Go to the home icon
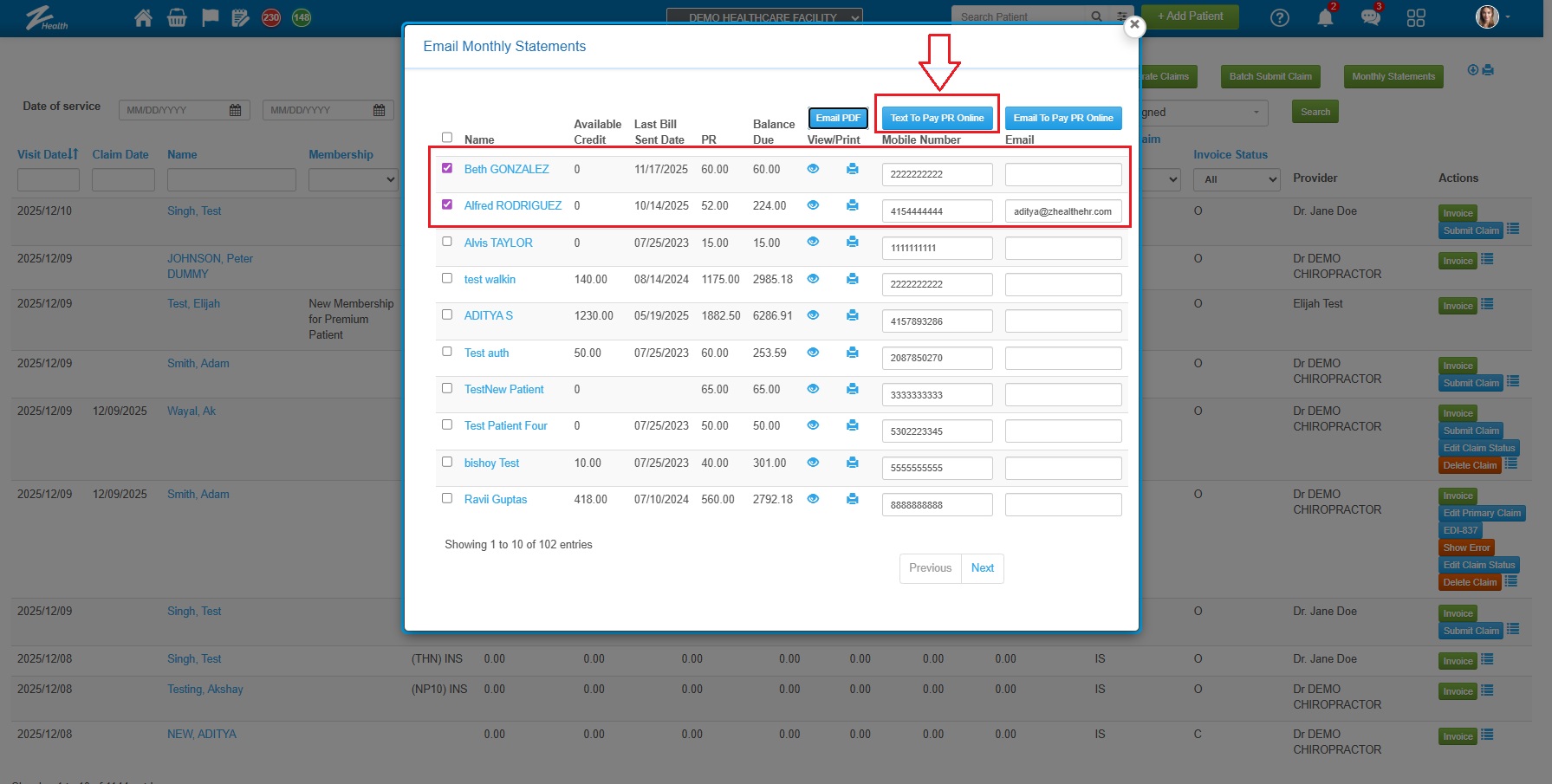The width and height of the screenshot is (1552, 784). click(144, 18)
